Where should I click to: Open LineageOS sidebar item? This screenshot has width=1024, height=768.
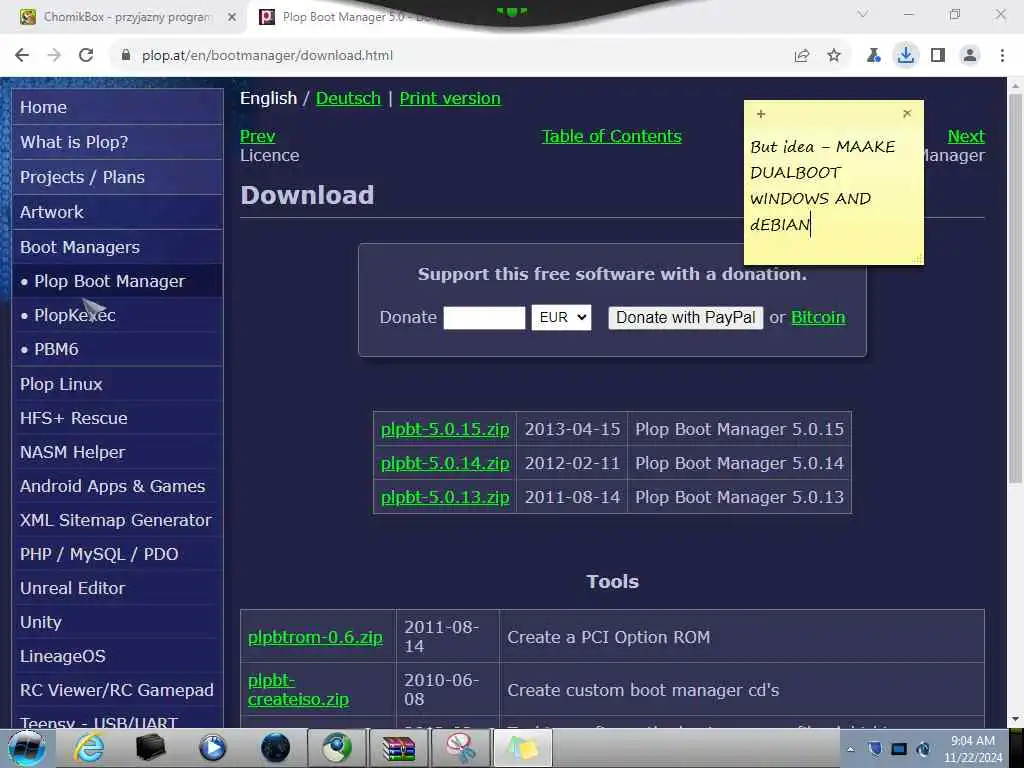tap(118, 656)
